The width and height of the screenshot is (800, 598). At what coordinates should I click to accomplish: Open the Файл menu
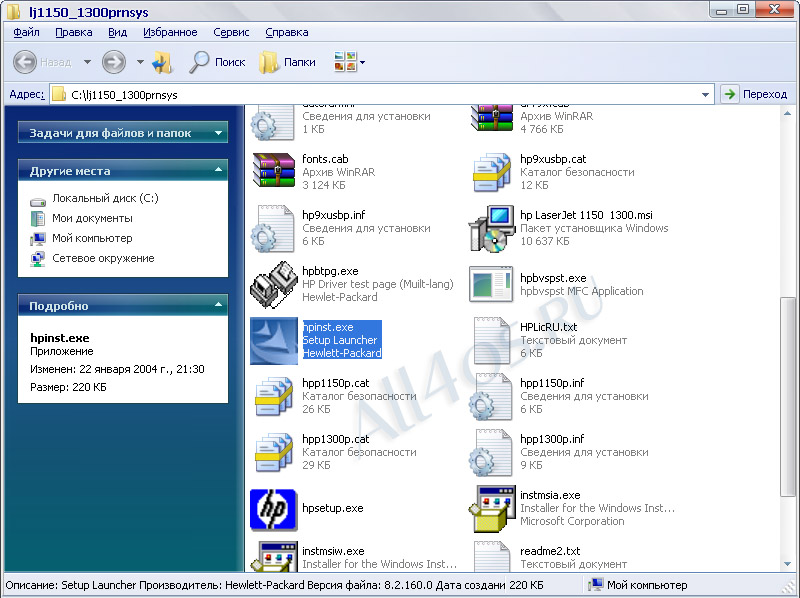[27, 32]
